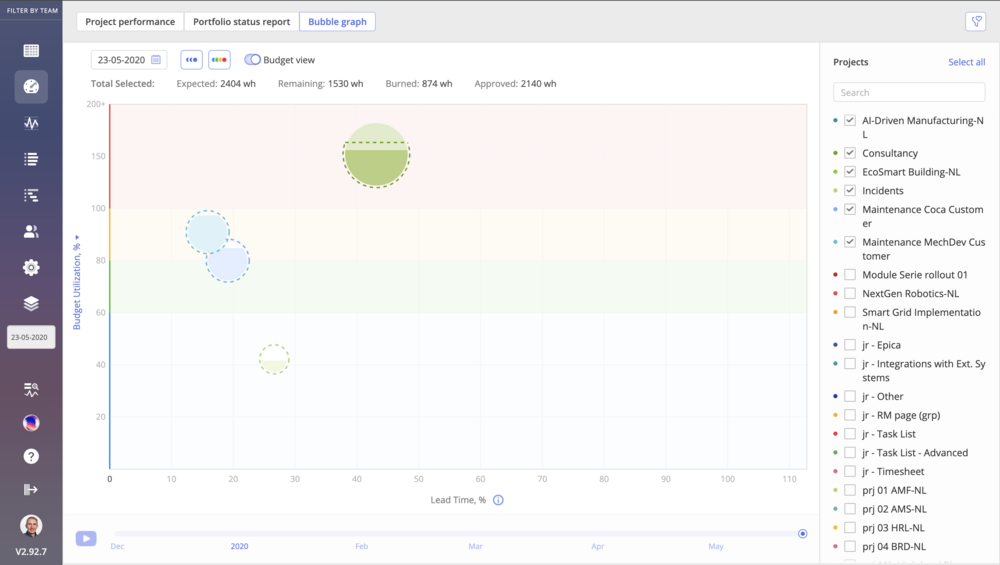The height and width of the screenshot is (565, 1000).
Task: Open the settings gear in sidebar
Action: (31, 267)
